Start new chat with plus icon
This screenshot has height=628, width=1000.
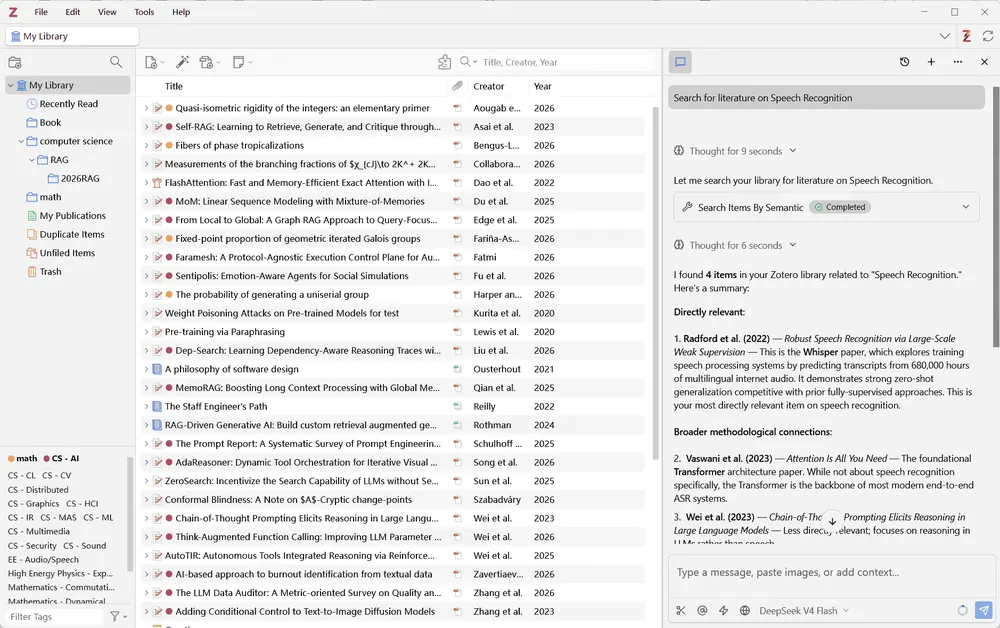click(x=931, y=62)
